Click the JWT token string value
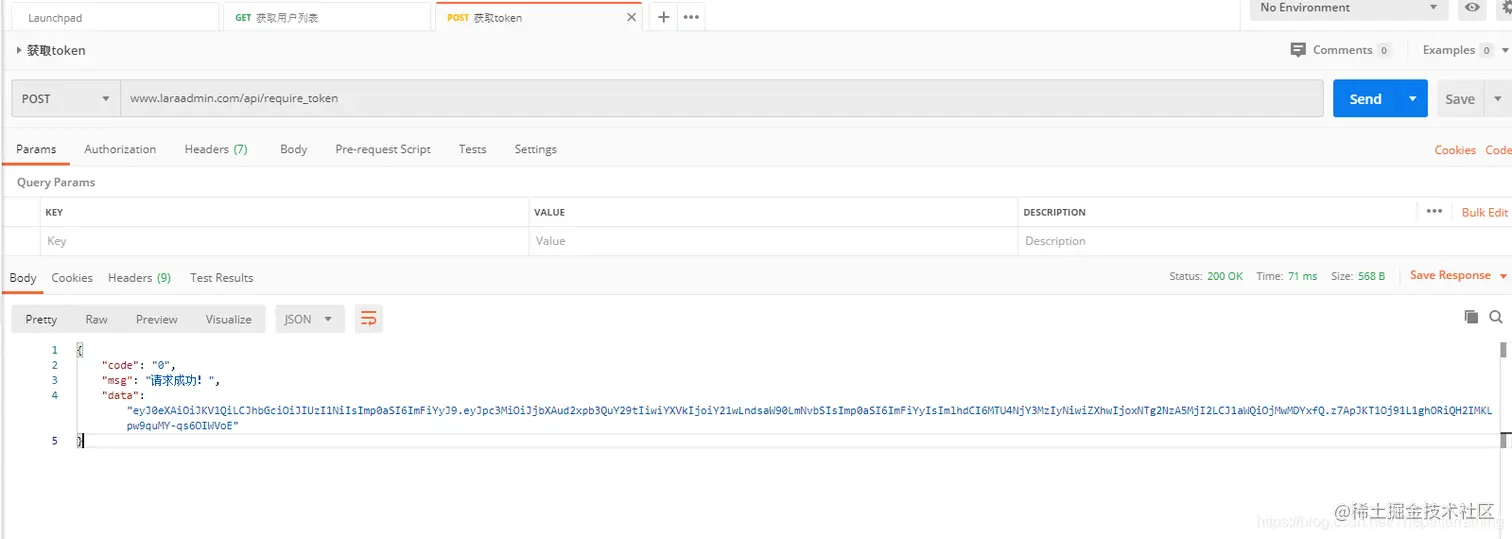 tap(809, 418)
